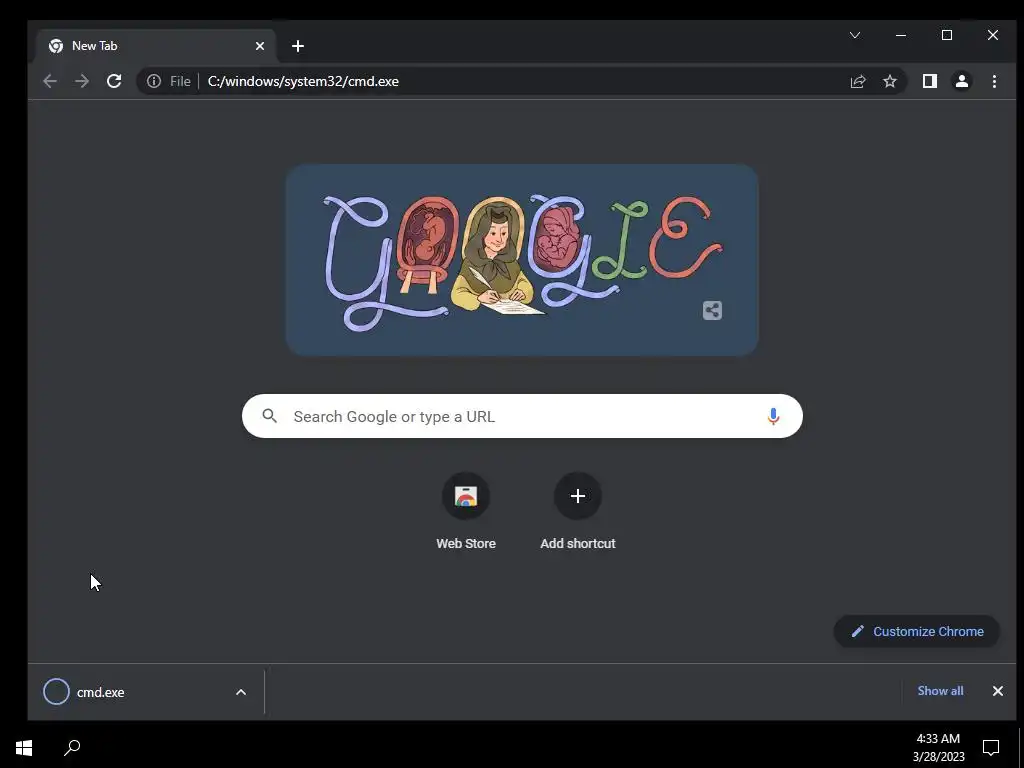1024x768 pixels.
Task: Open the Web Store shortcut
Action: point(466,511)
